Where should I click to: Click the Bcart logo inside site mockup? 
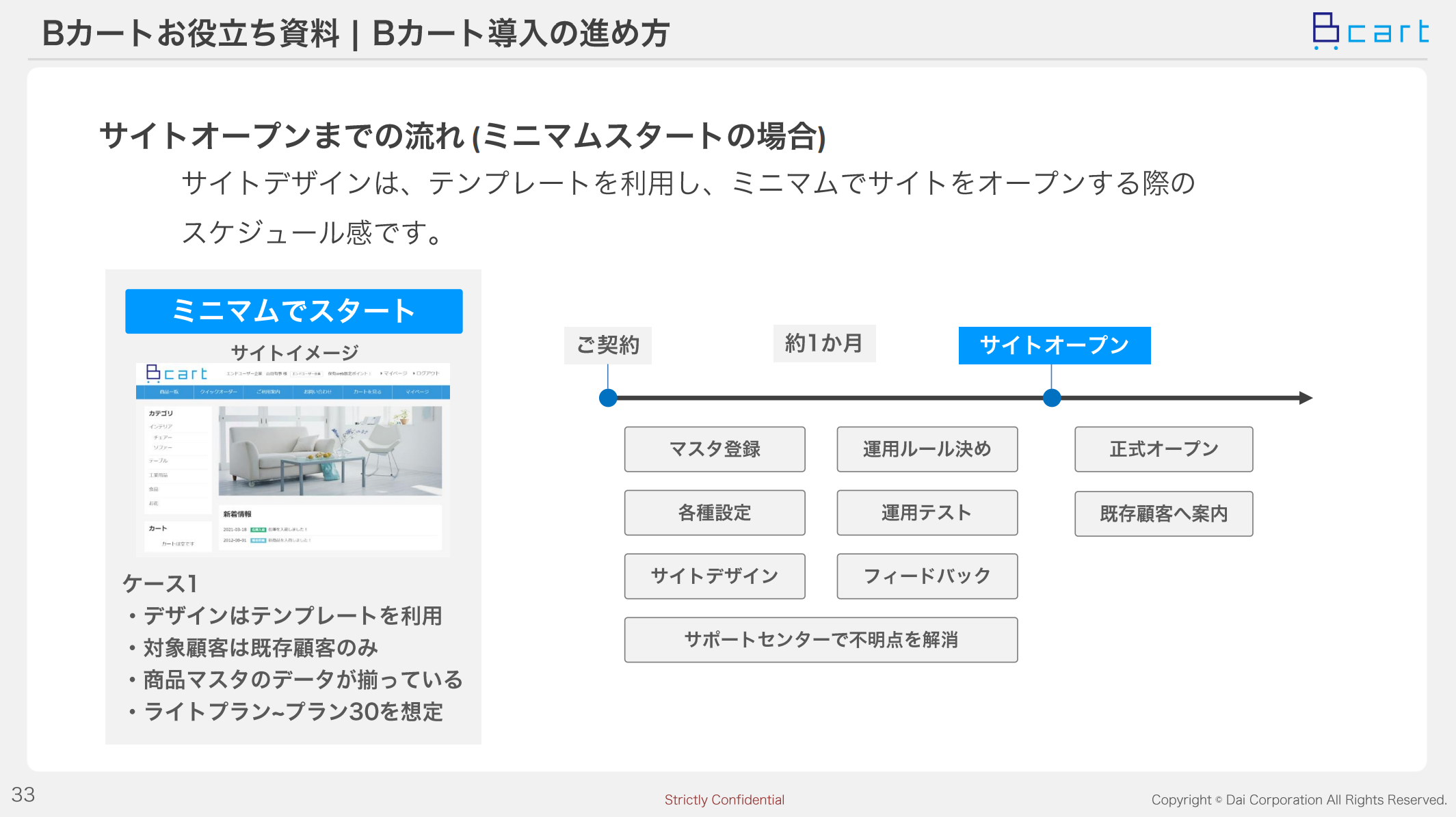coord(176,373)
